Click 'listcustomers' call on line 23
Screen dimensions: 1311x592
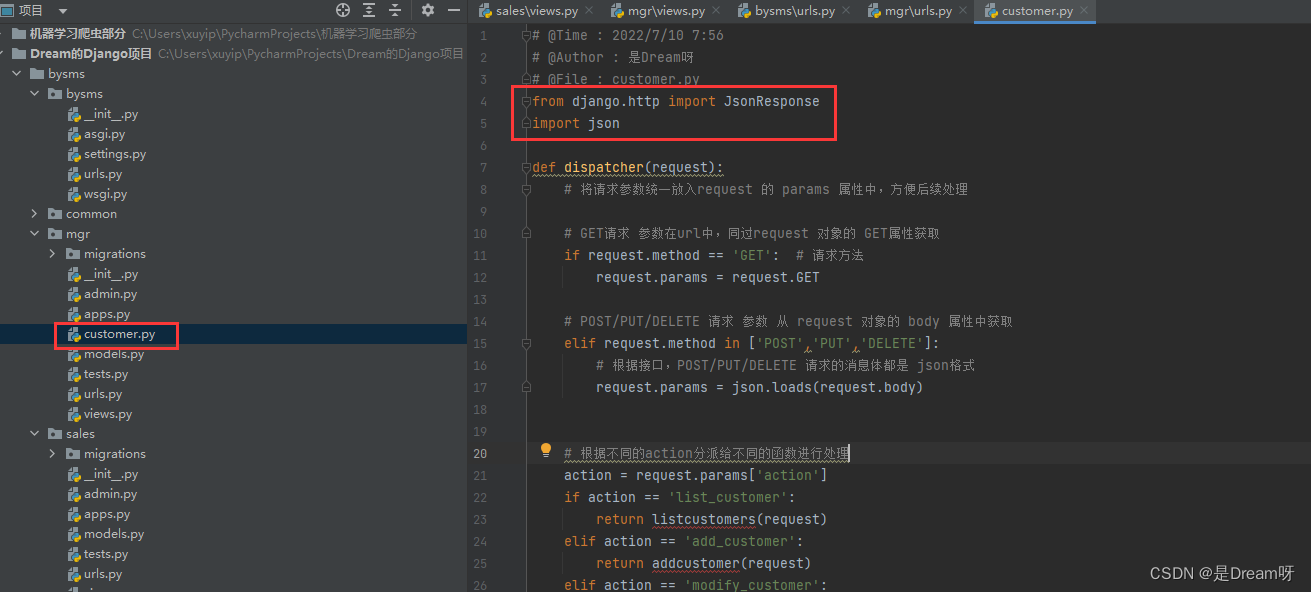click(x=703, y=519)
